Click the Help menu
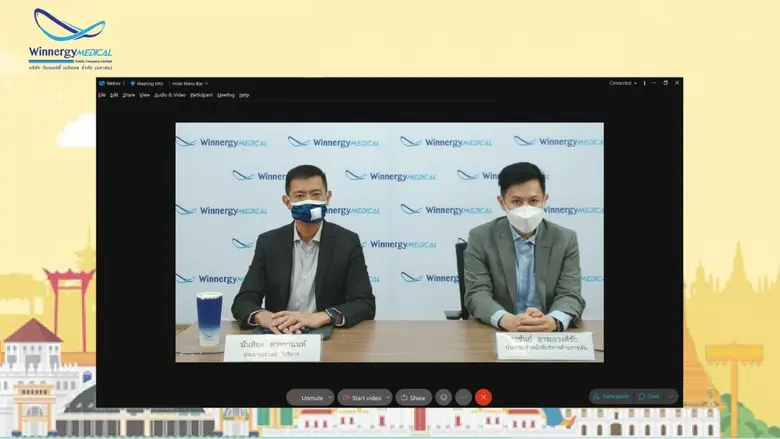This screenshot has width=780, height=439. [244, 95]
